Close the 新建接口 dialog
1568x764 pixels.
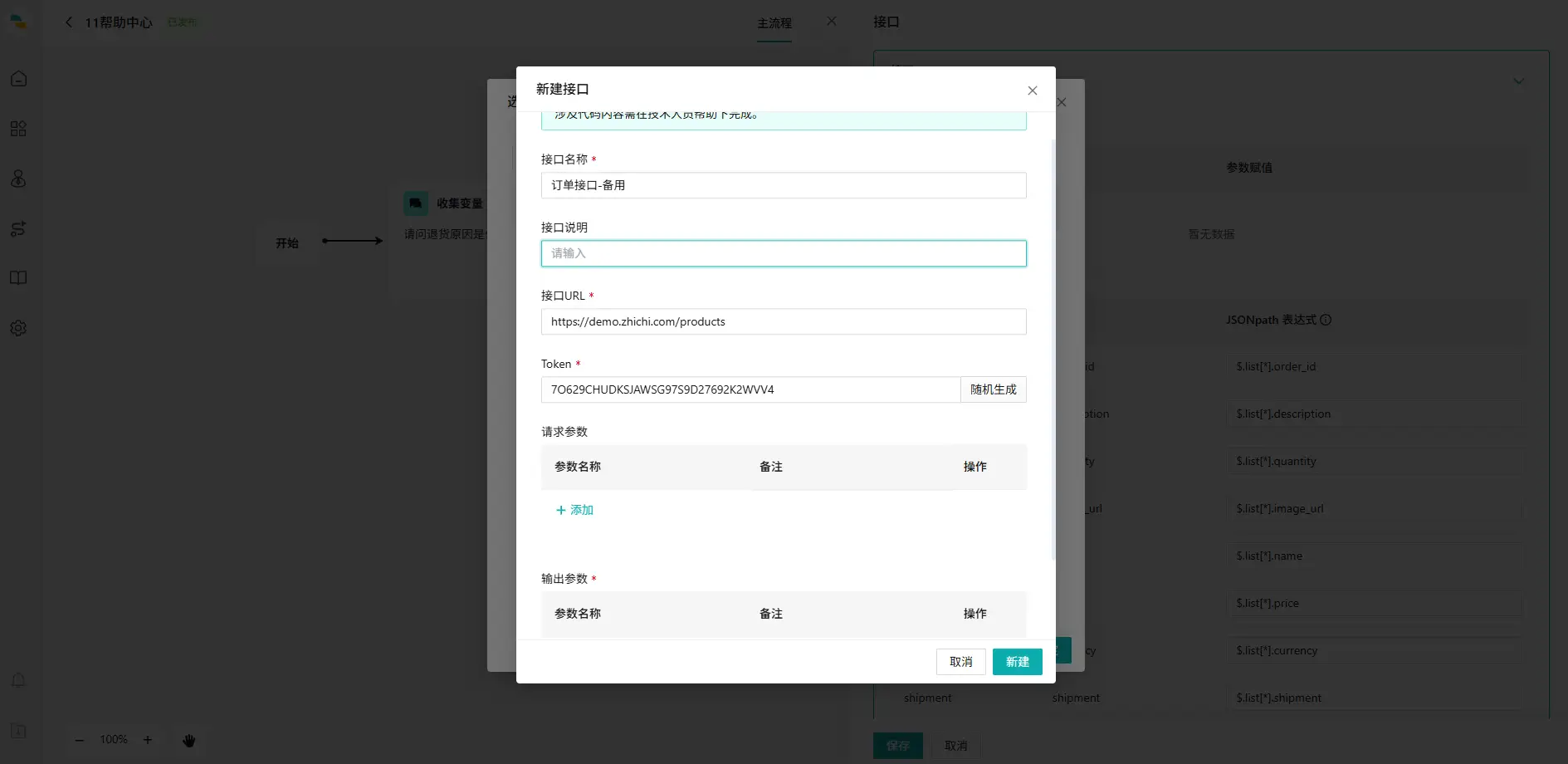[1032, 91]
